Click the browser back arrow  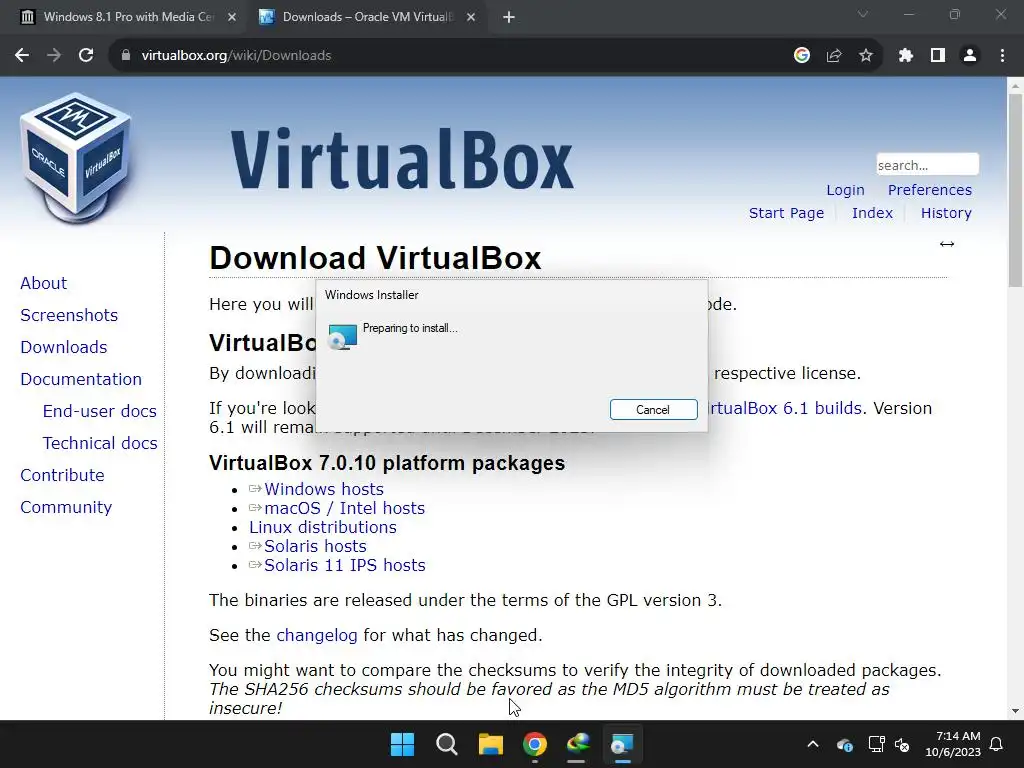pyautogui.click(x=22, y=56)
